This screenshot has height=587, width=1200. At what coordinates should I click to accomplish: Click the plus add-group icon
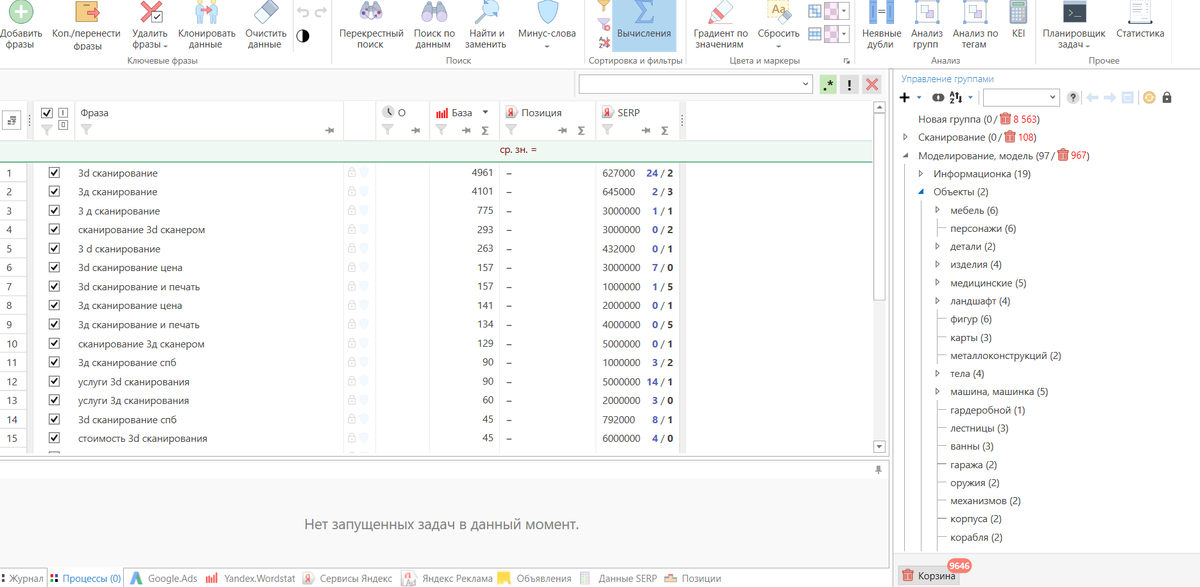(x=905, y=97)
